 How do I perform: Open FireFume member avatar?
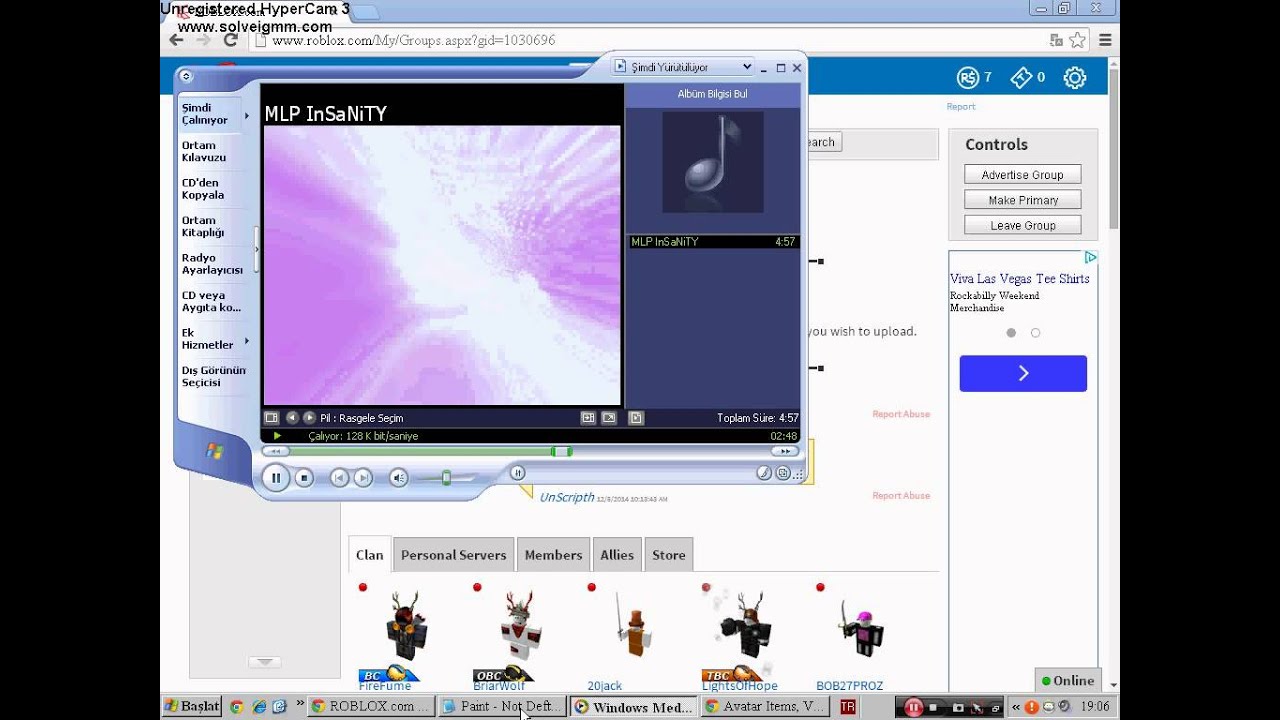[x=406, y=627]
